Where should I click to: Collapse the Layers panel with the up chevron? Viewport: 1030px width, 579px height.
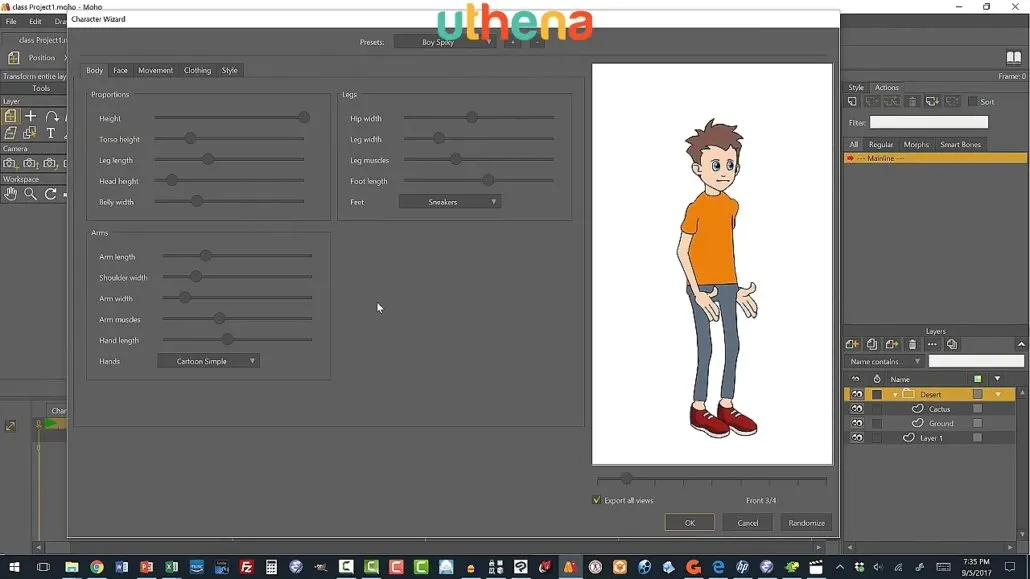[1021, 344]
